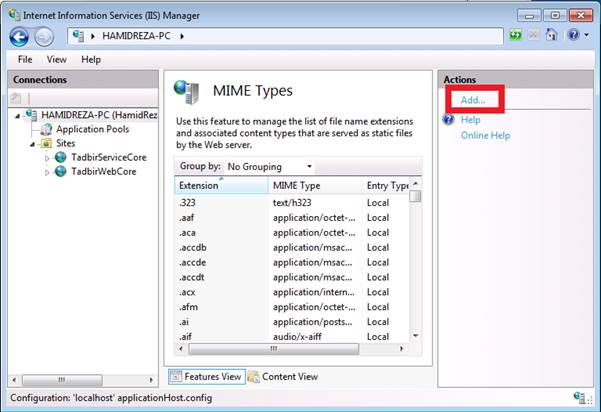
Task: Sort by the Entry Type column header
Action: coord(386,185)
